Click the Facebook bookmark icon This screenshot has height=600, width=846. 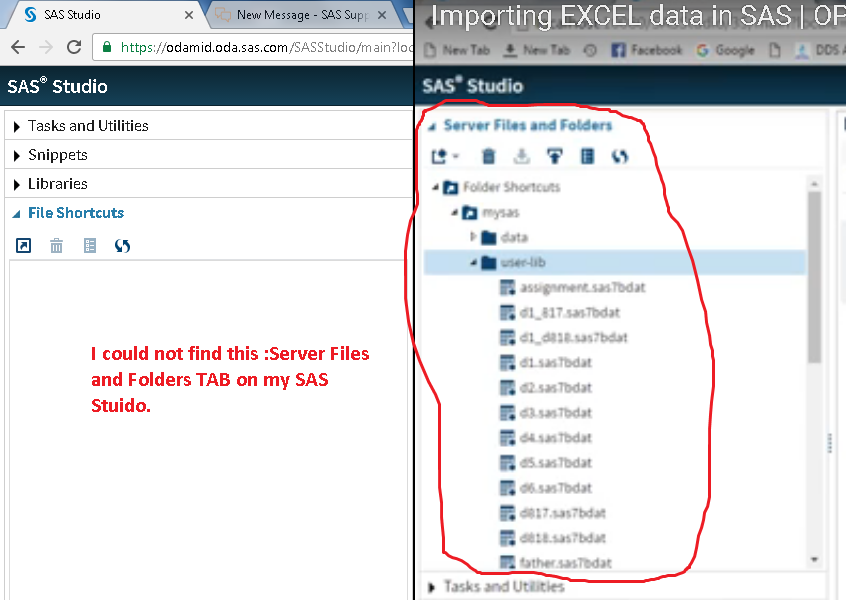(x=618, y=50)
